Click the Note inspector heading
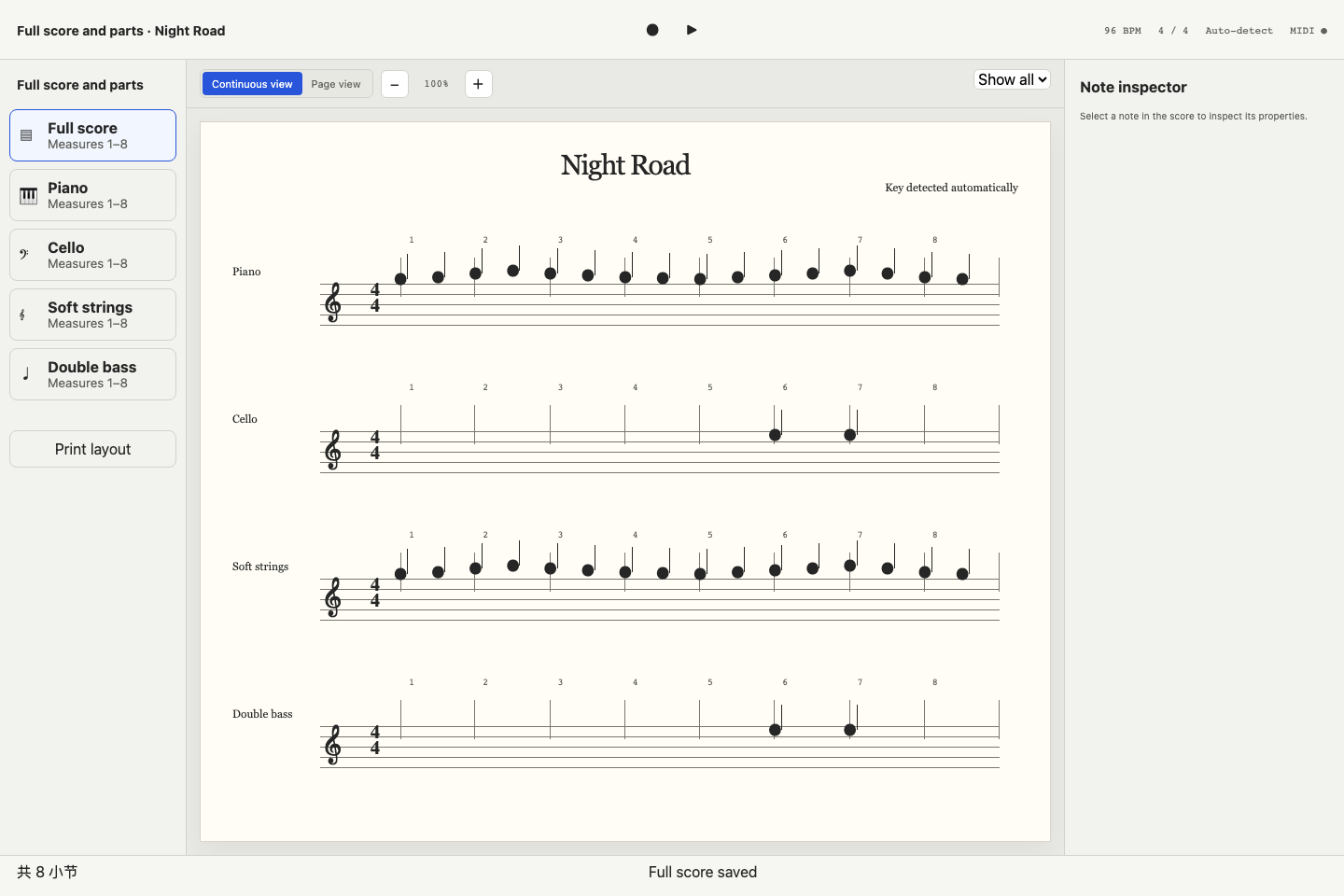 (1133, 87)
